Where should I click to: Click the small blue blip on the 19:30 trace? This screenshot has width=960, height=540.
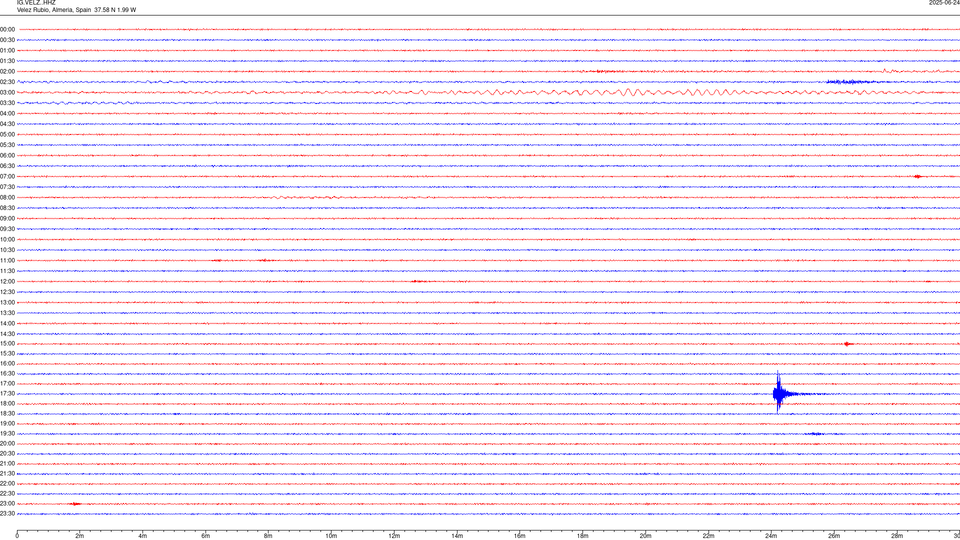pyautogui.click(x=816, y=433)
